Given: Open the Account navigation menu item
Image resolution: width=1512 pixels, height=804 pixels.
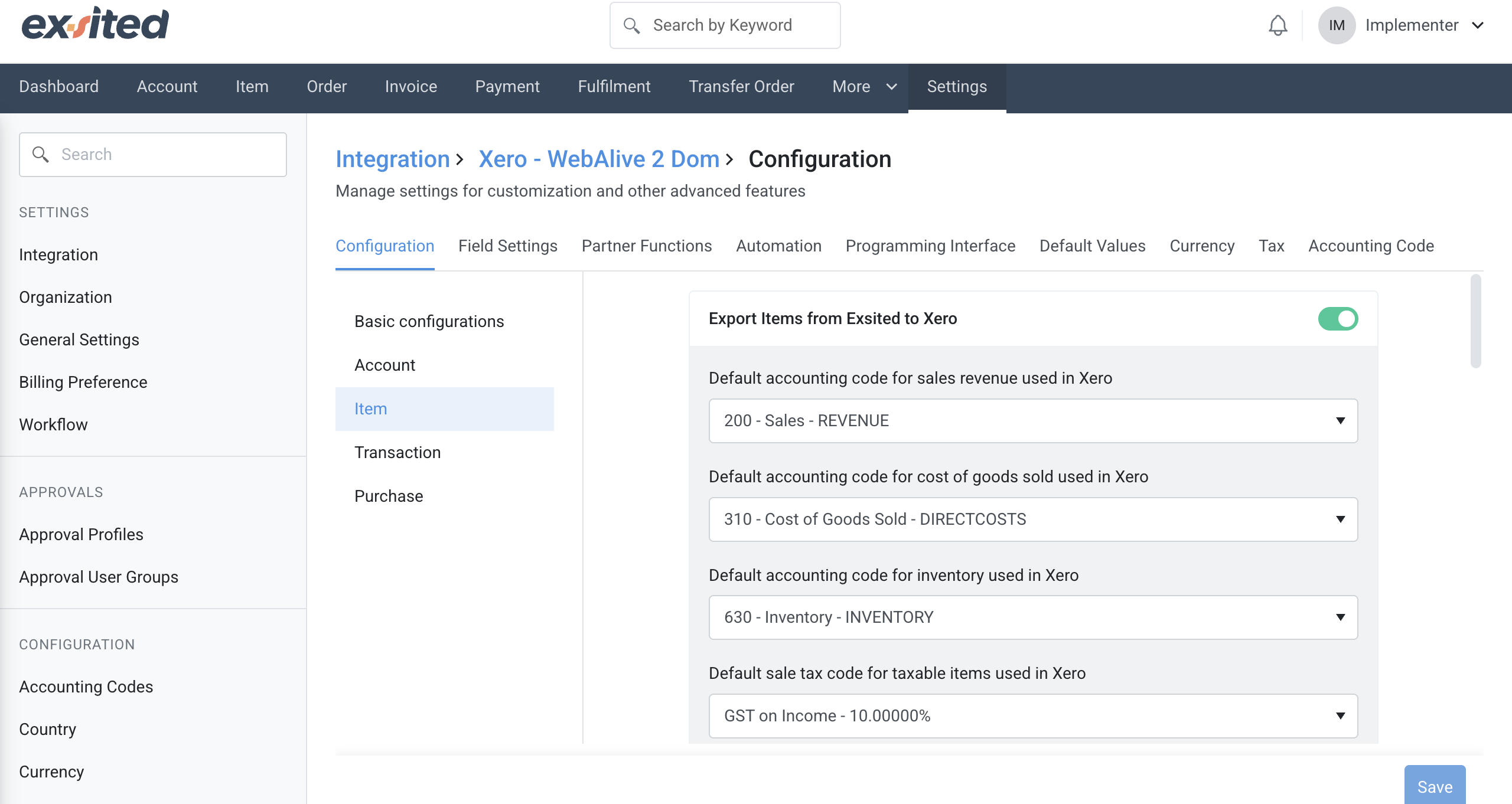Looking at the screenshot, I should (x=167, y=87).
